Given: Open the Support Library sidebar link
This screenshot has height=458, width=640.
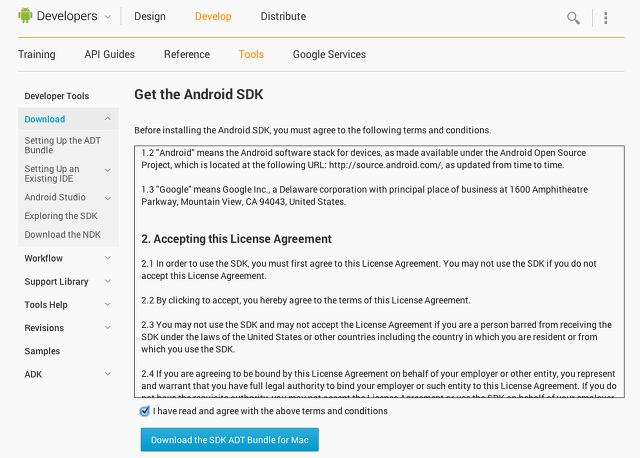Looking at the screenshot, I should tap(56, 282).
